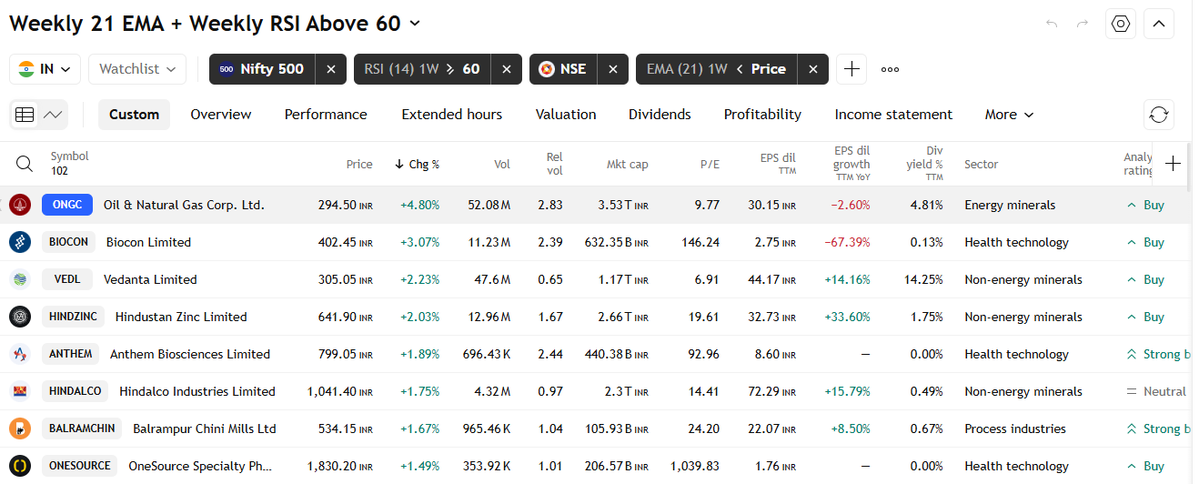Click the Vedanta company logo
The height and width of the screenshot is (484, 1199).
pyautogui.click(x=20, y=280)
